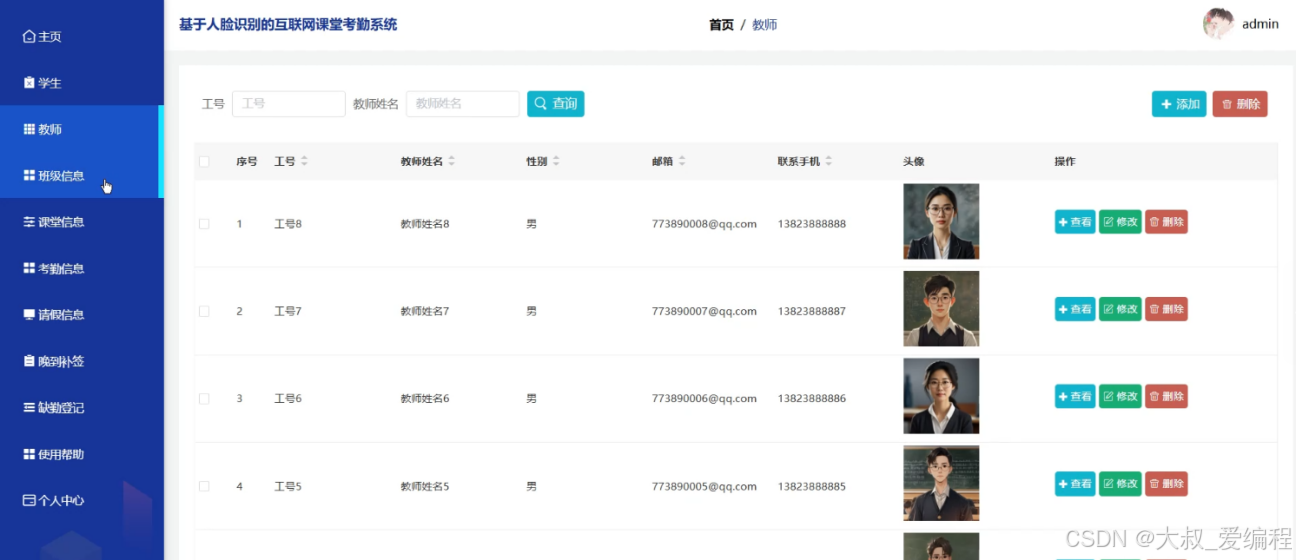Image resolution: width=1296 pixels, height=560 pixels.
Task: Click 删除 for the 工号7 row
Action: click(x=1166, y=309)
